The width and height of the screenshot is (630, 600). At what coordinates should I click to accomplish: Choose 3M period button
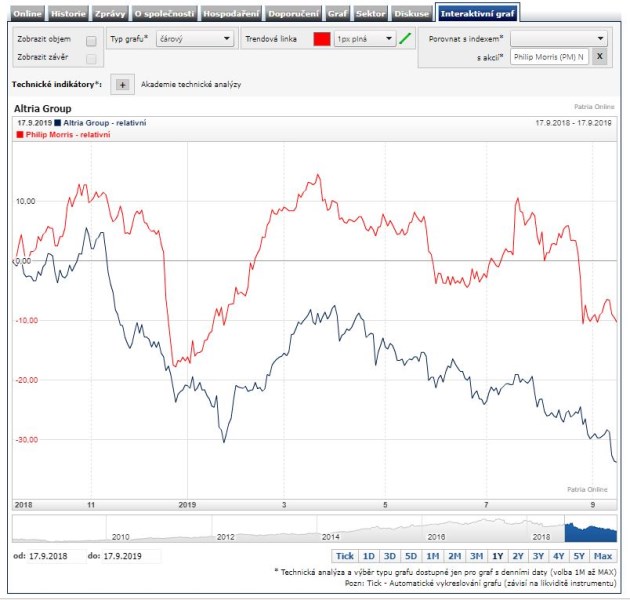476,555
